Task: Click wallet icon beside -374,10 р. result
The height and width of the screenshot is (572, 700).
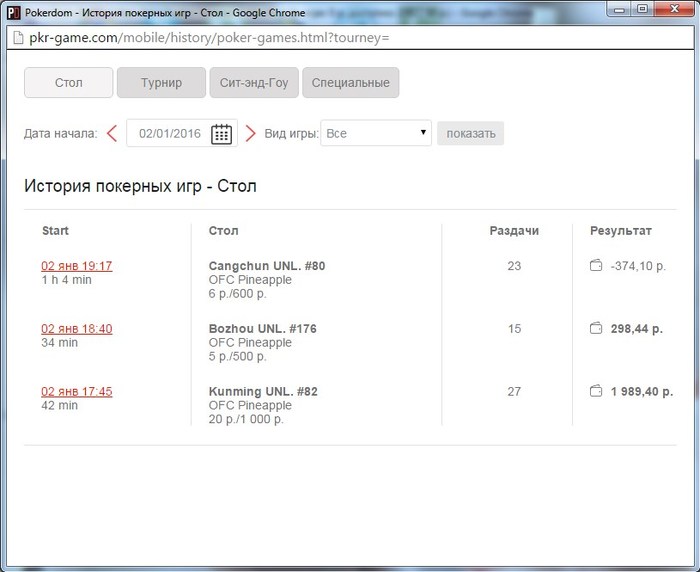Action: click(x=596, y=266)
